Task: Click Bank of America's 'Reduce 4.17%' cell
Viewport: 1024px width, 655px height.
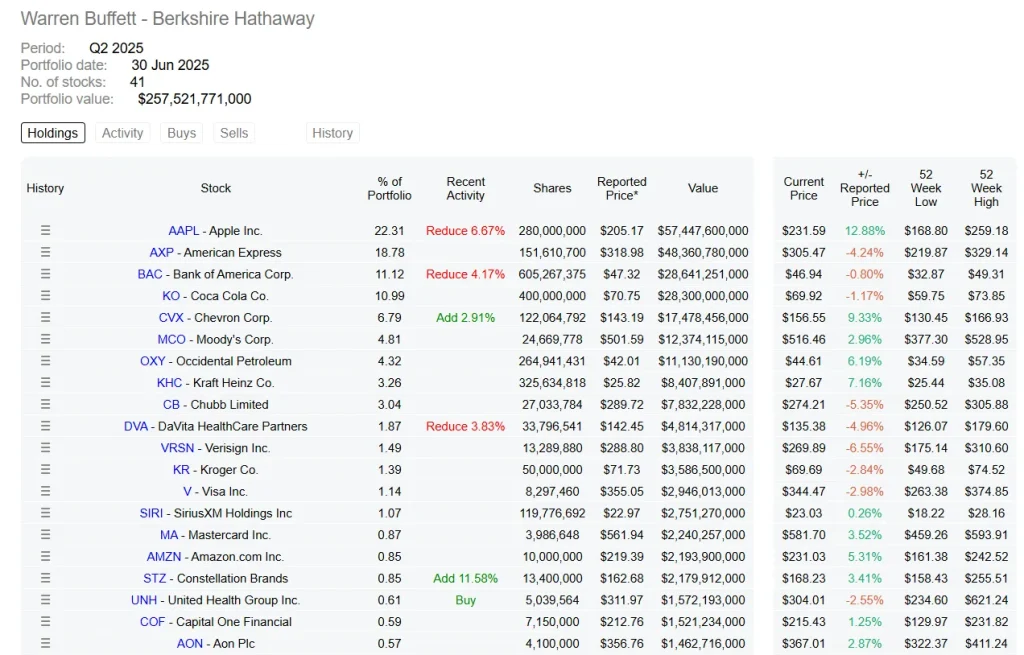Action: pos(465,274)
